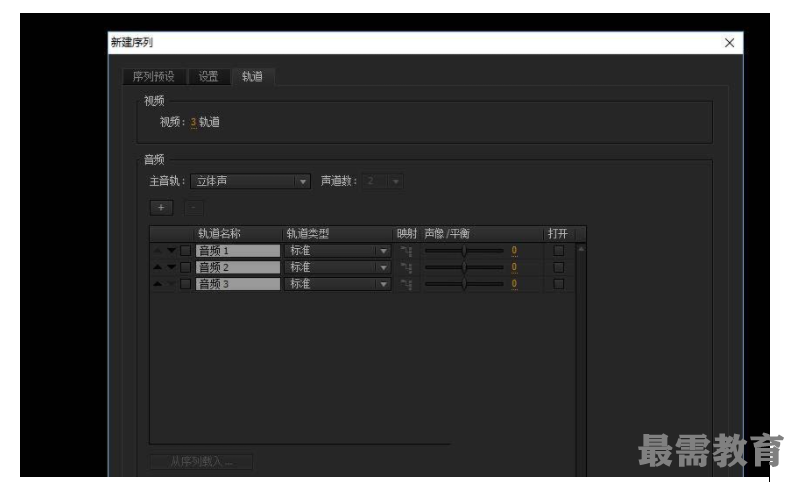Click the 映射 routing icon for 音频 1

[406, 251]
